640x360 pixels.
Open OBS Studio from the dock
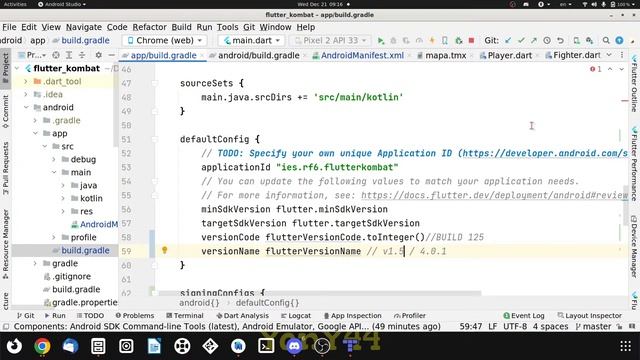322,346
